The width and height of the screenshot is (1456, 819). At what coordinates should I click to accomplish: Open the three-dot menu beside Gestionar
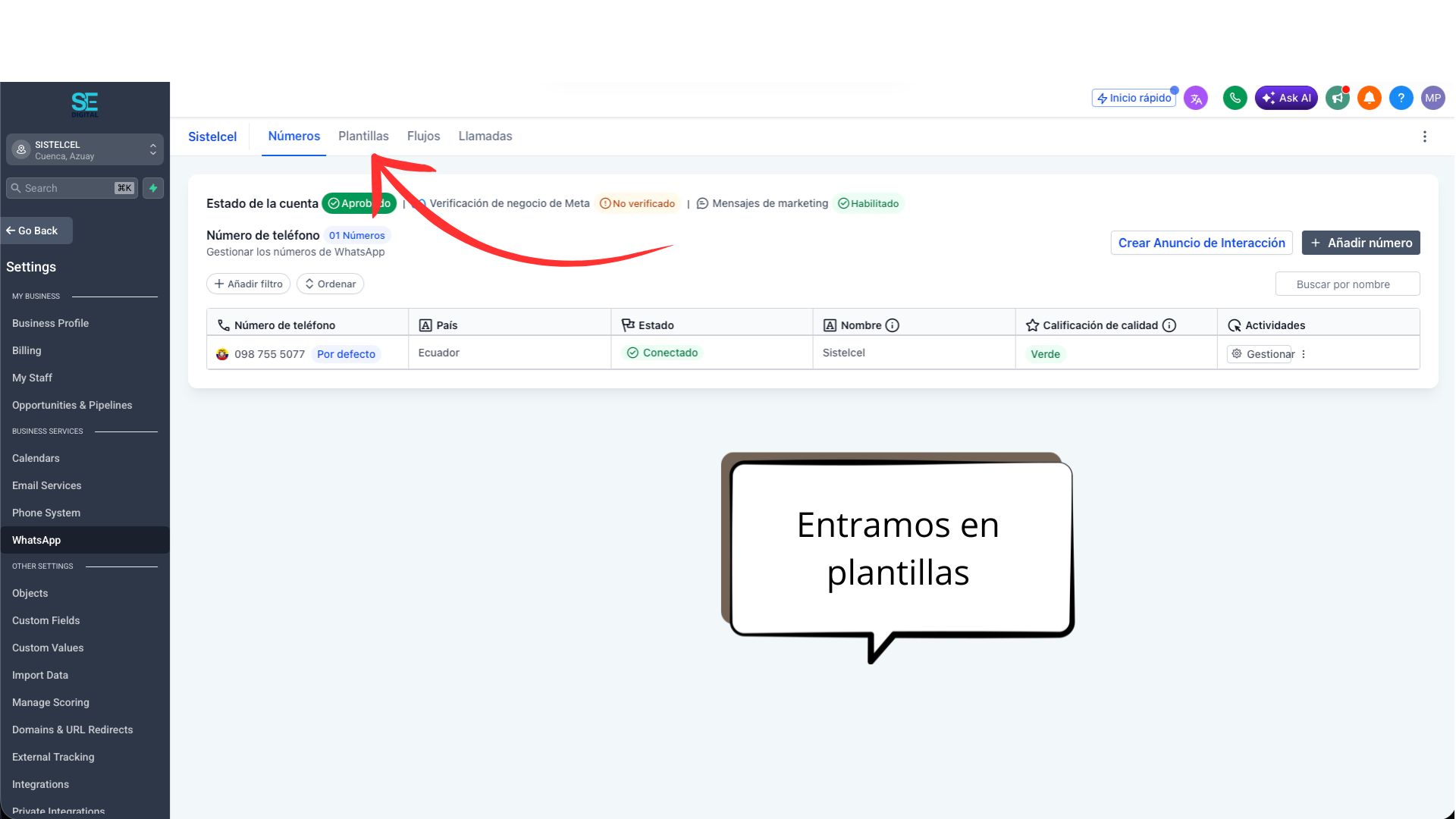(1304, 354)
